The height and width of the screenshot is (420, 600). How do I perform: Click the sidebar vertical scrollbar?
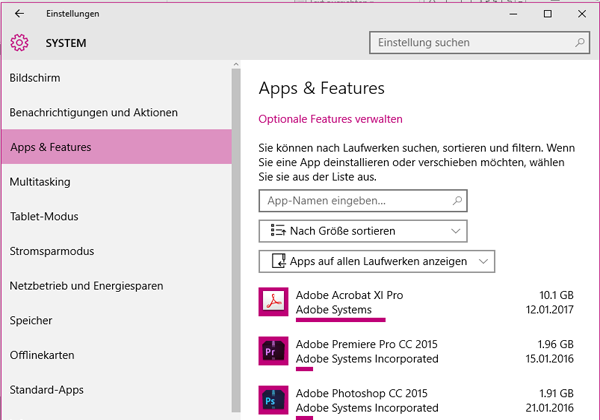click(x=236, y=241)
